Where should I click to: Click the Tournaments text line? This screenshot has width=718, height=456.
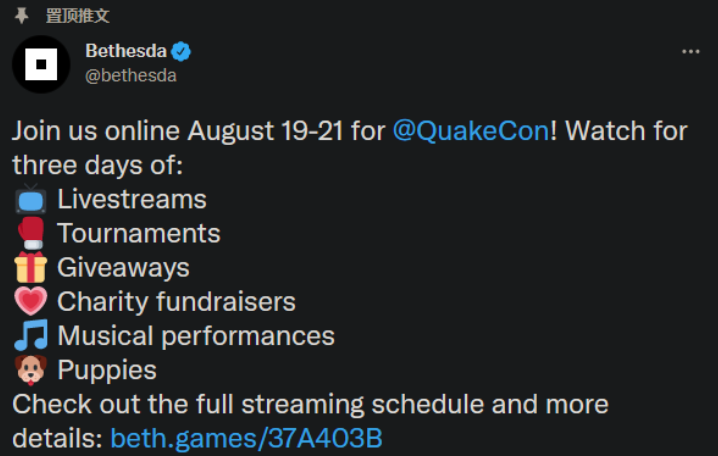pyautogui.click(x=139, y=233)
